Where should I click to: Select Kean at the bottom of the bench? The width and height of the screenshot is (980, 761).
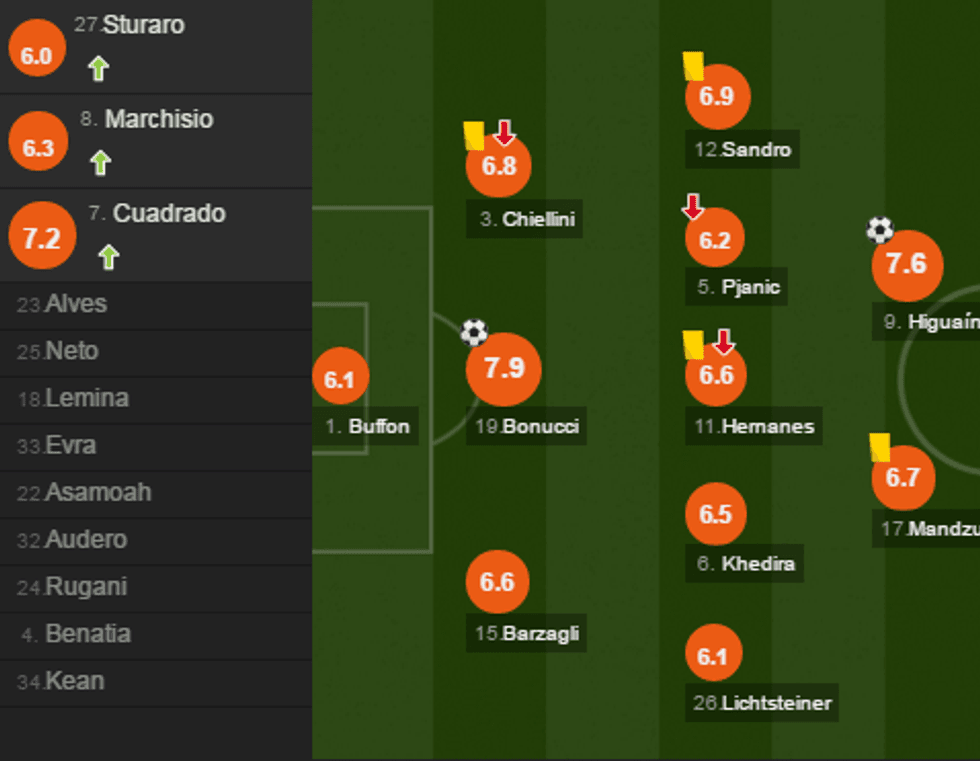pos(66,681)
